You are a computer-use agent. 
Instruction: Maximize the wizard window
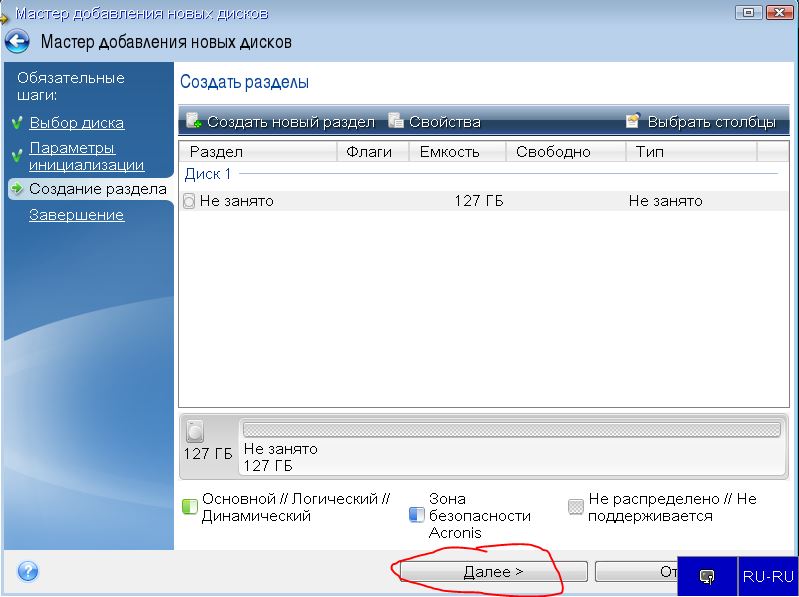[746, 13]
